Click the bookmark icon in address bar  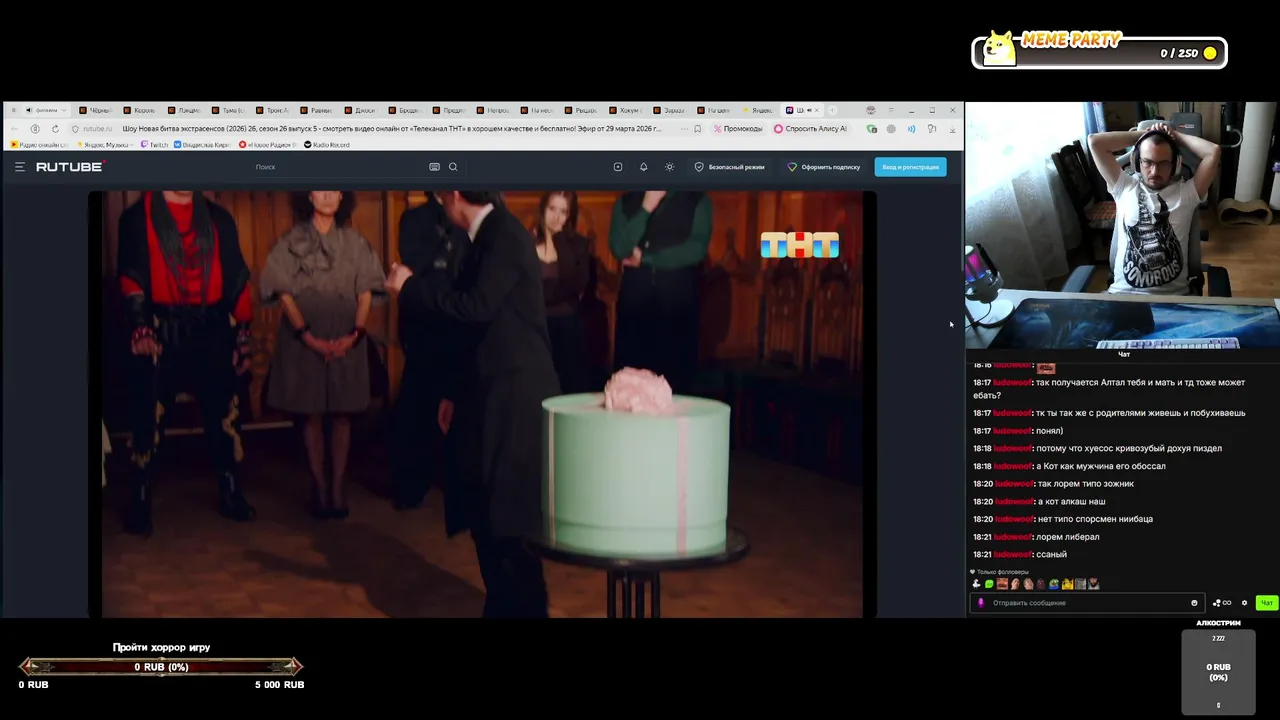point(698,129)
